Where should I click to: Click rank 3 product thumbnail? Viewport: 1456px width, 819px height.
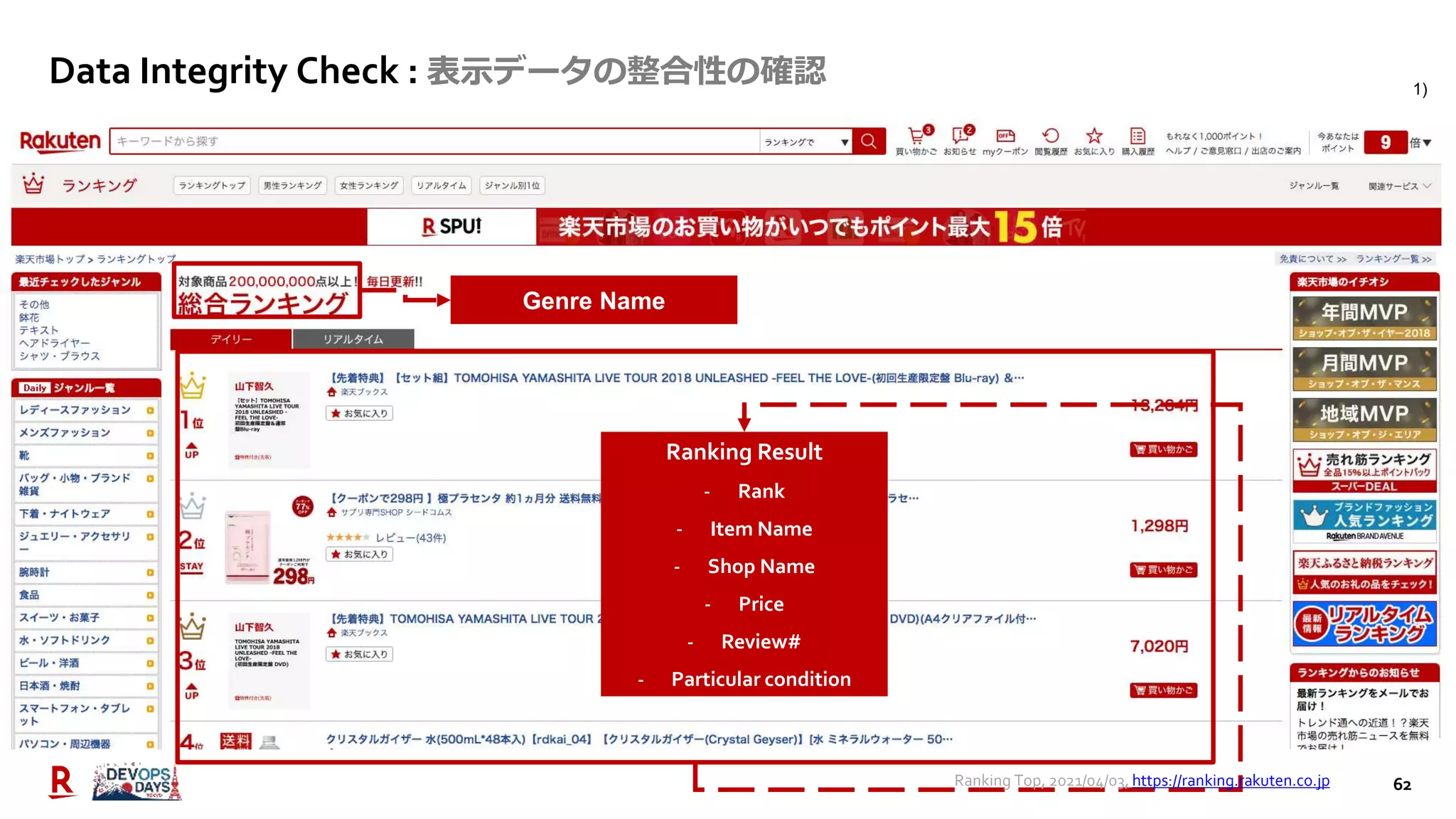[x=269, y=661]
